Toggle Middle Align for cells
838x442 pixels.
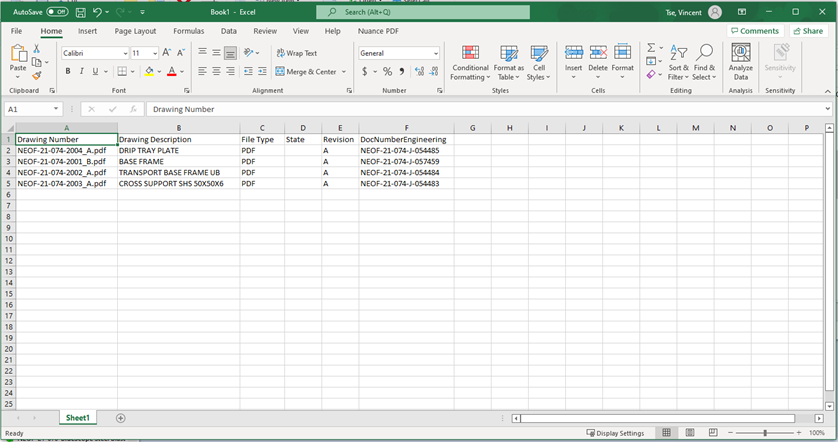[216, 52]
